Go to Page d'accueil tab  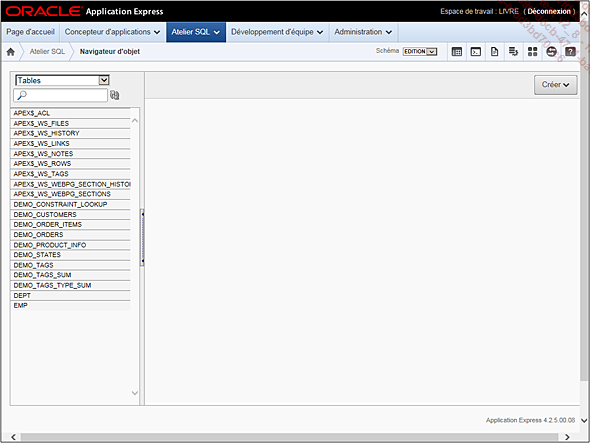coord(30,32)
